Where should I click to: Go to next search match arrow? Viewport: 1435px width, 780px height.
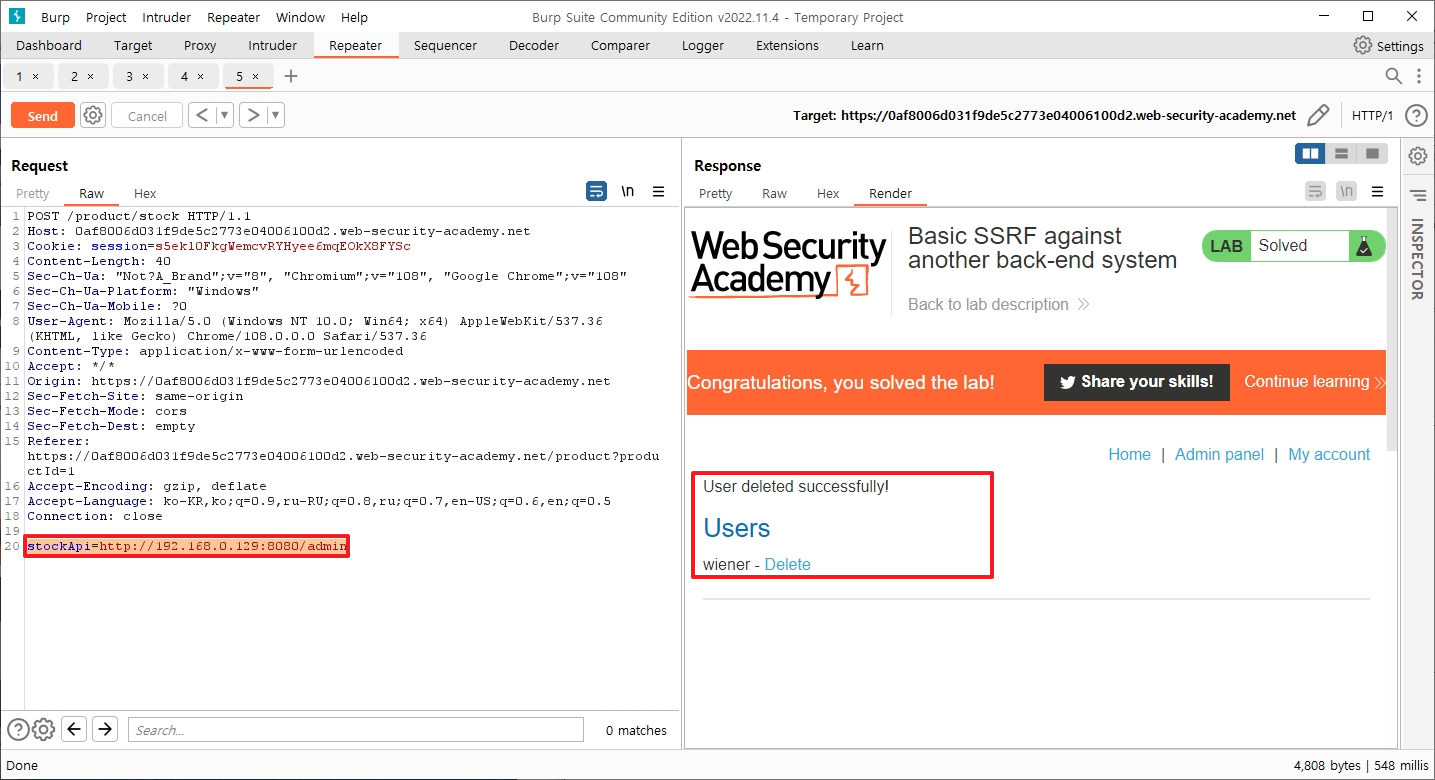tap(105, 729)
